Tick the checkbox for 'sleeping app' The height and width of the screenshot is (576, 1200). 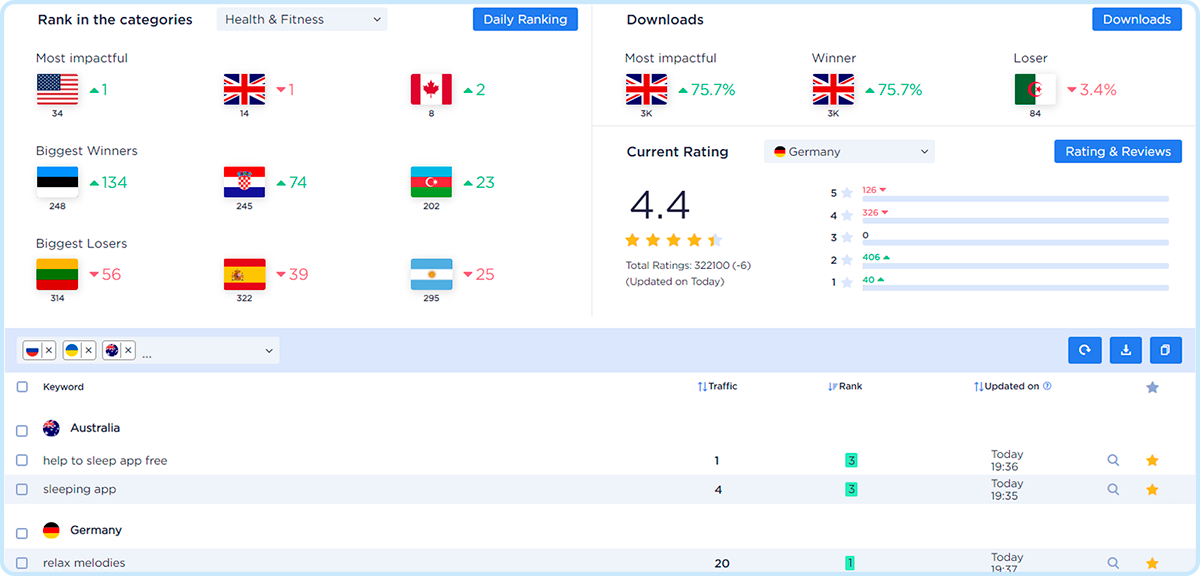22,490
